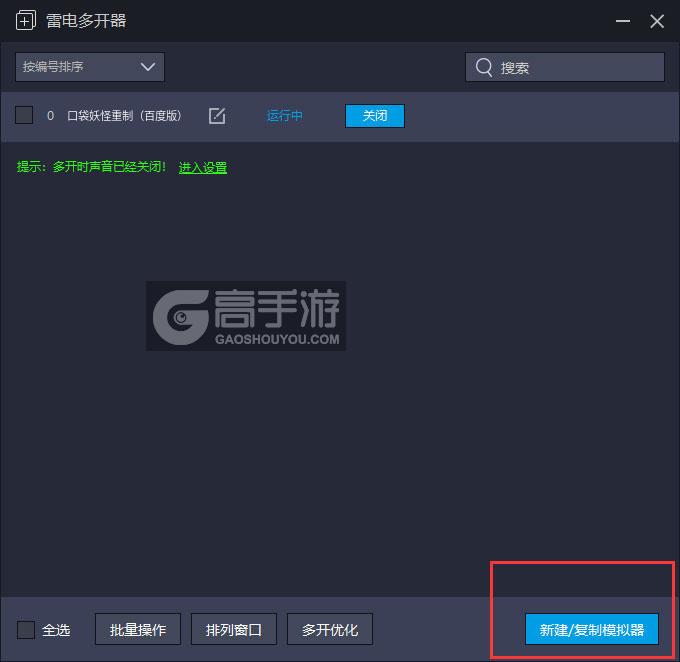The image size is (680, 662).
Task: Open the 按编号排序 sort dropdown
Action: [x=90, y=67]
